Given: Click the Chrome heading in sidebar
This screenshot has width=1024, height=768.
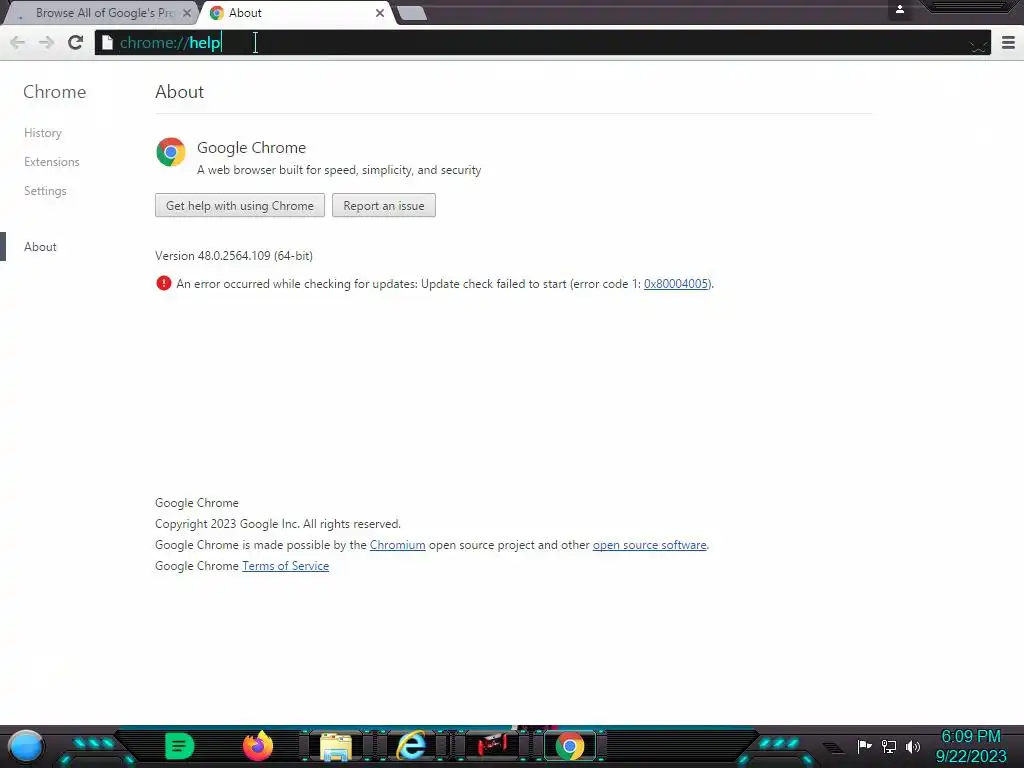Looking at the screenshot, I should [55, 92].
